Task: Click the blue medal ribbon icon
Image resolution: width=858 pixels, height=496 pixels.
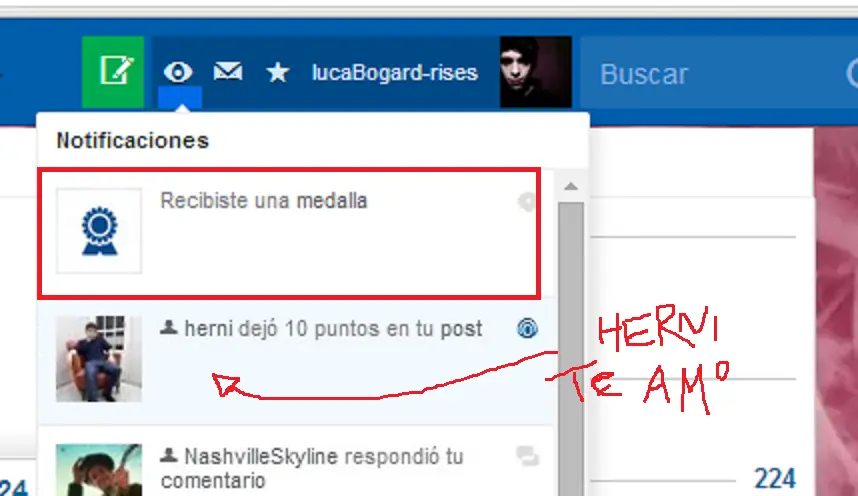Action: [x=100, y=231]
